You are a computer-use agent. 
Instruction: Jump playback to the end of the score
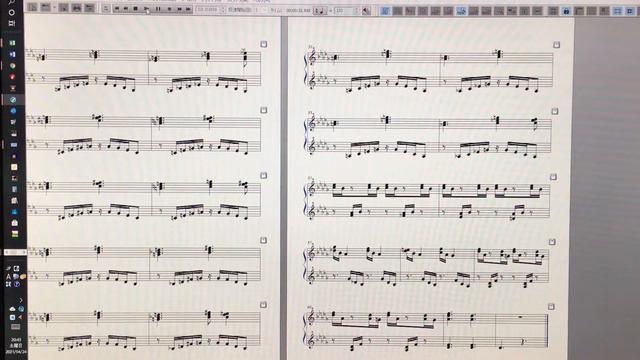coord(188,9)
